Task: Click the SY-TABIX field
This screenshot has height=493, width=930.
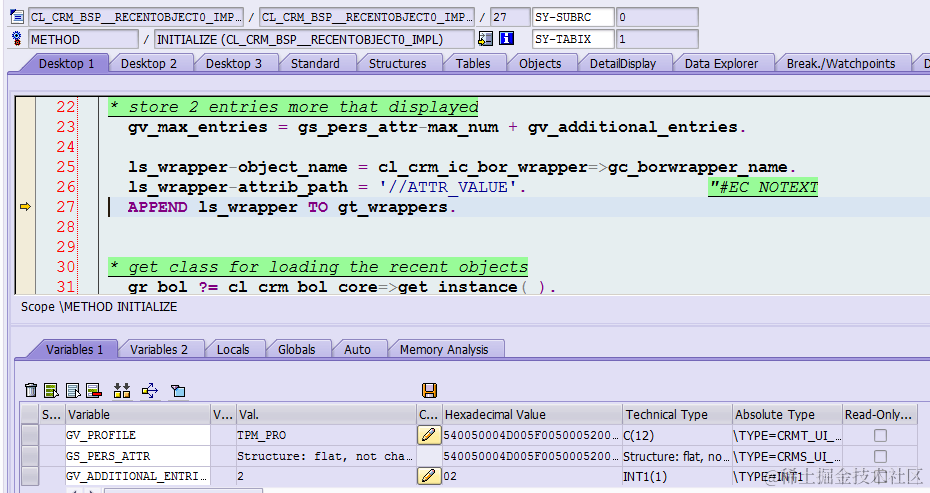Action: tap(573, 39)
